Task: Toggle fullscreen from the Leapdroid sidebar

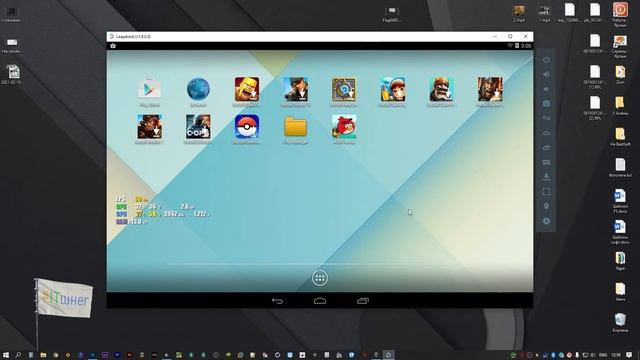Action: (x=546, y=192)
